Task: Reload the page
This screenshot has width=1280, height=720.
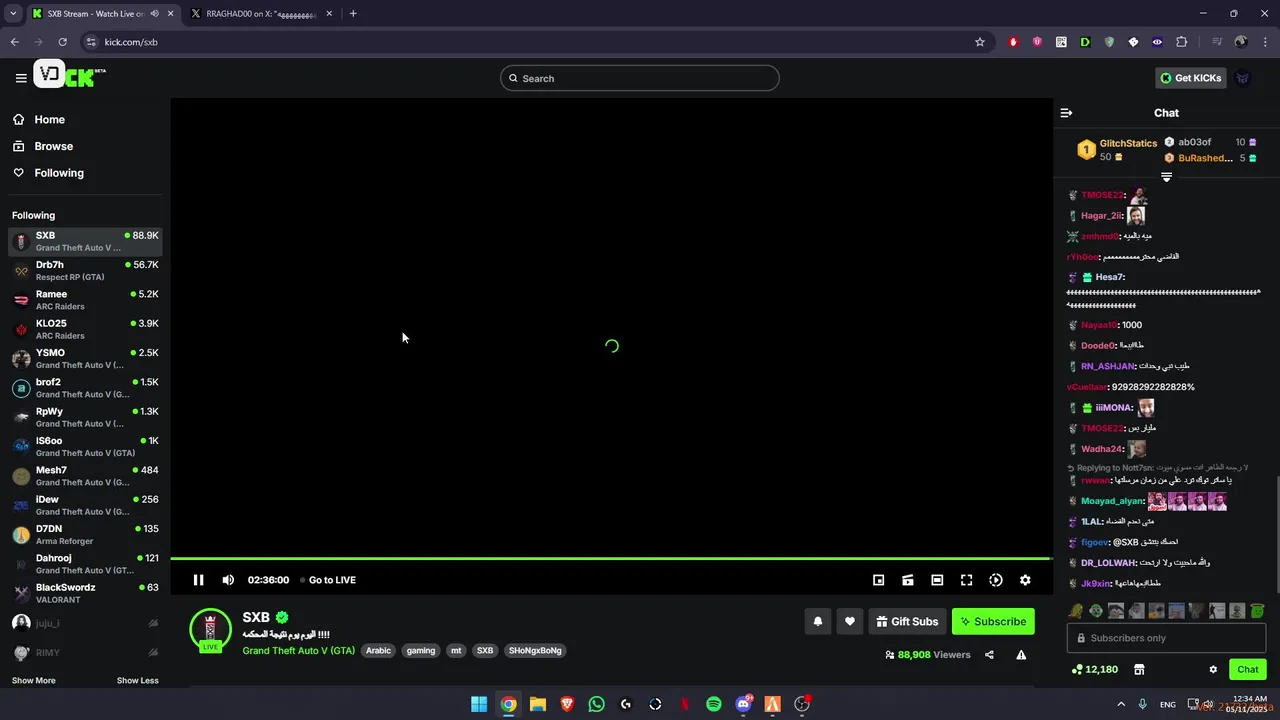Action: click(62, 42)
